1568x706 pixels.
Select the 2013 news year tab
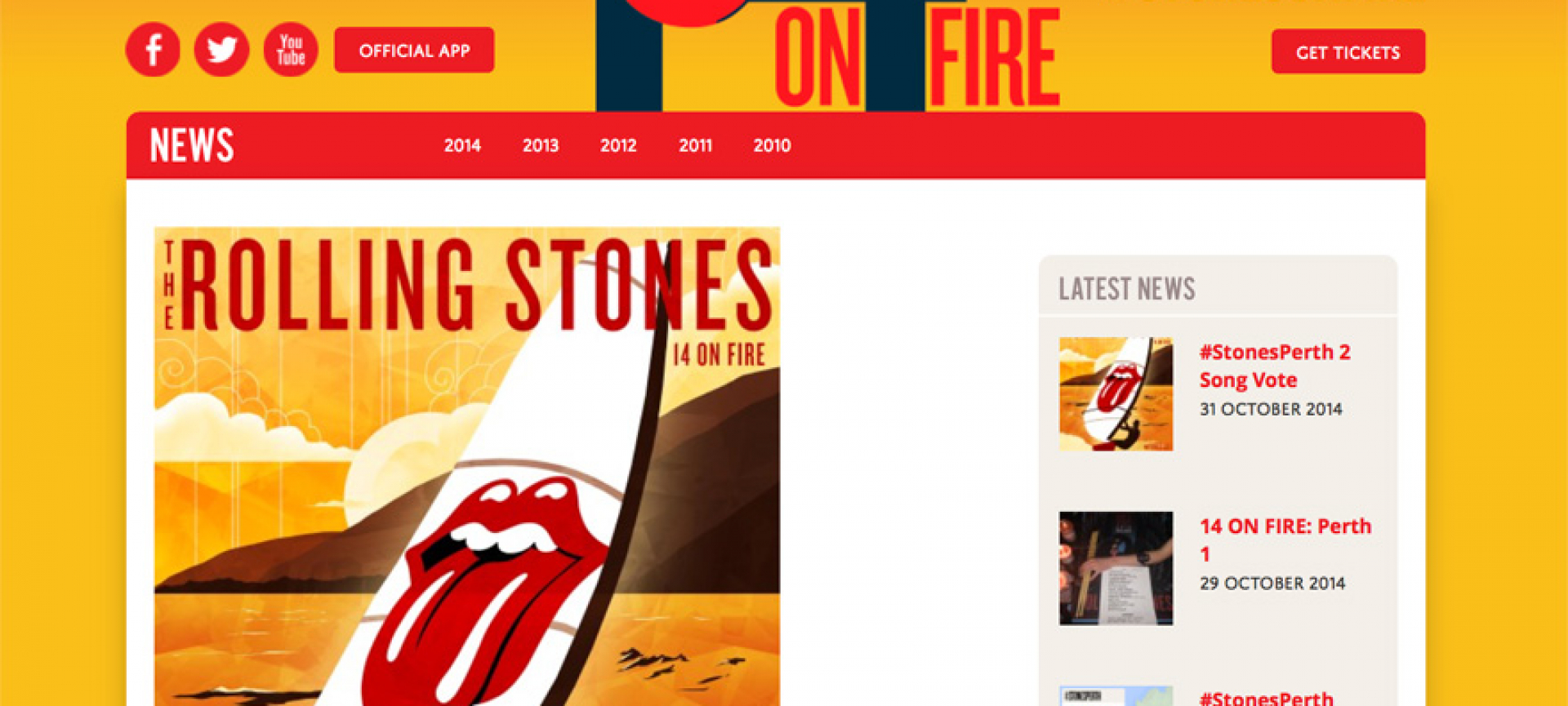[x=541, y=145]
